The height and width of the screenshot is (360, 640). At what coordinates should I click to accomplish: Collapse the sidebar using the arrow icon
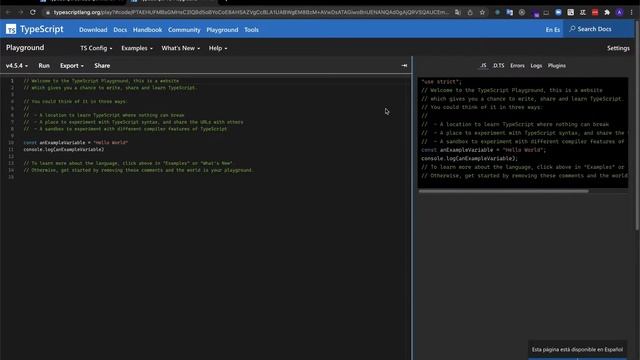coord(404,66)
